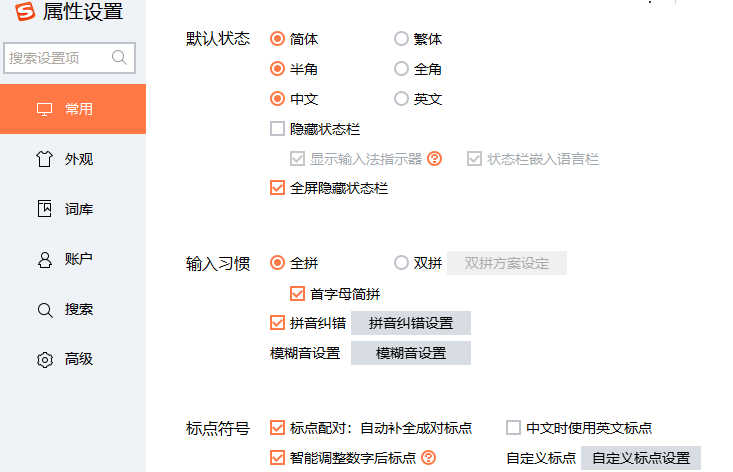
Task: Click the 模糊音设置 button
Action: (410, 353)
